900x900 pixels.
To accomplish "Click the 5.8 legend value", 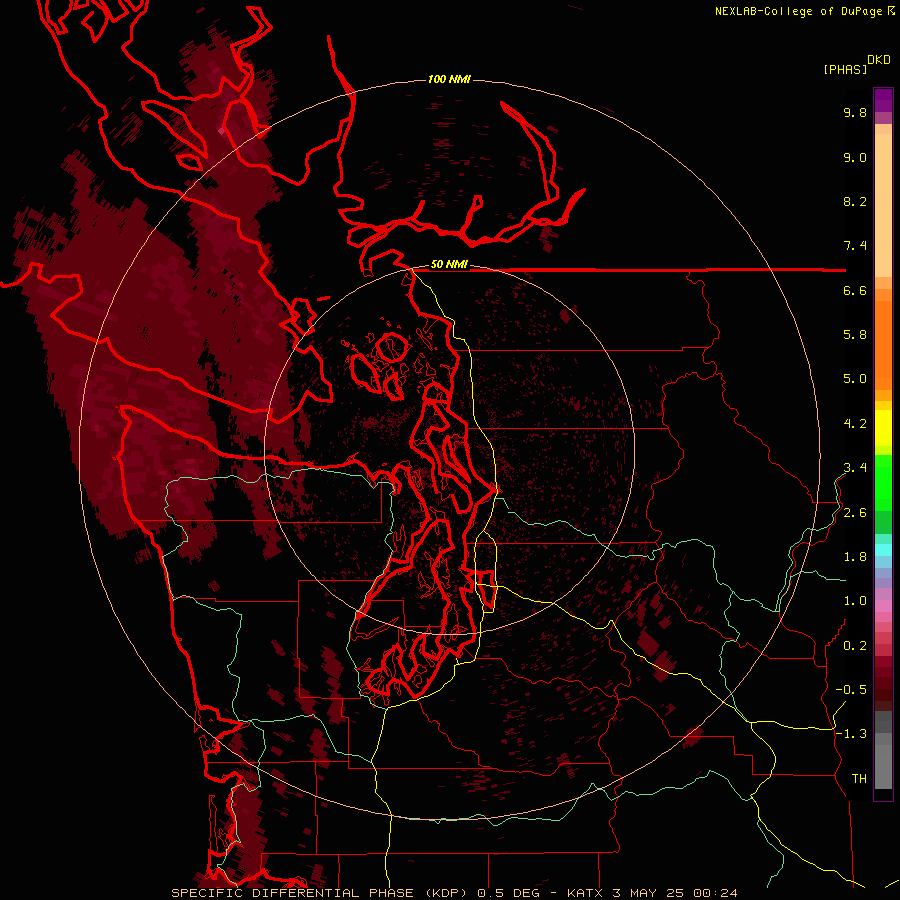I will (x=855, y=335).
